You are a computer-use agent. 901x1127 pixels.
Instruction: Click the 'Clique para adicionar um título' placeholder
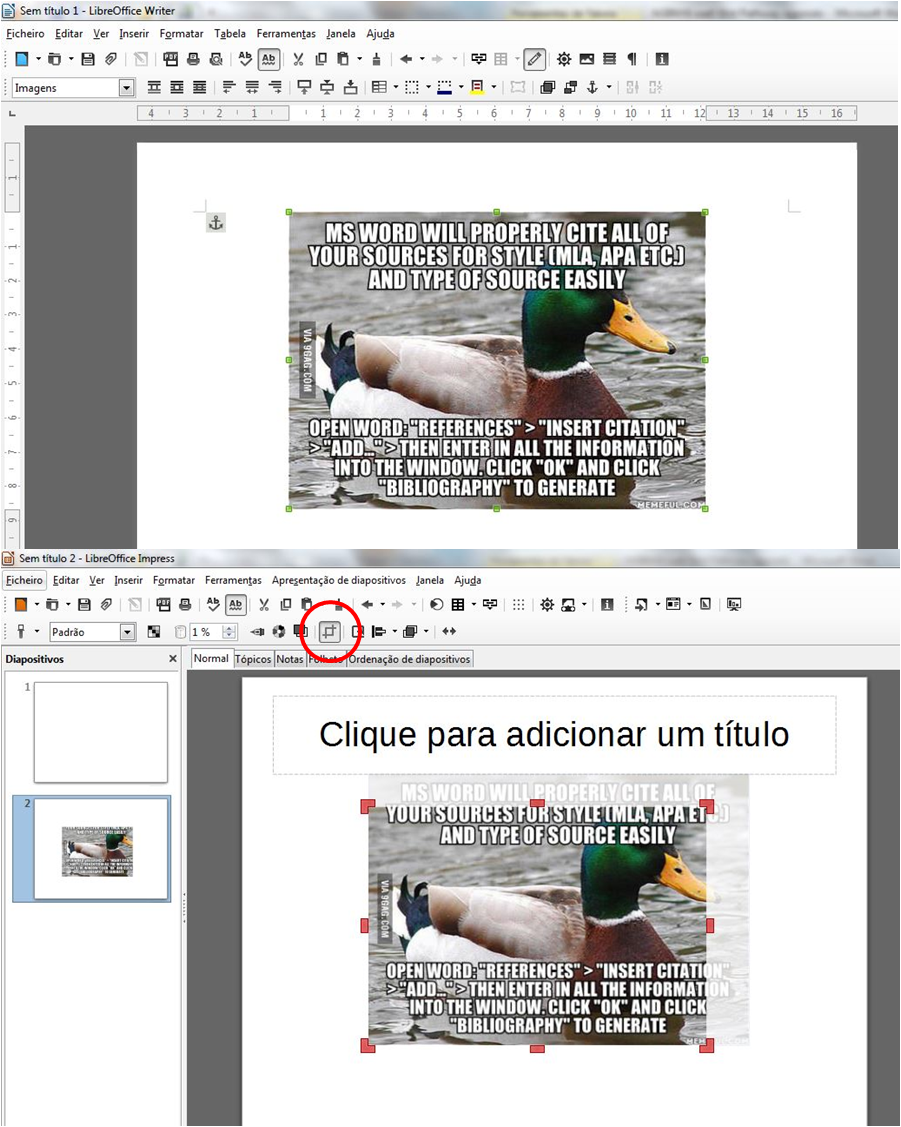554,735
